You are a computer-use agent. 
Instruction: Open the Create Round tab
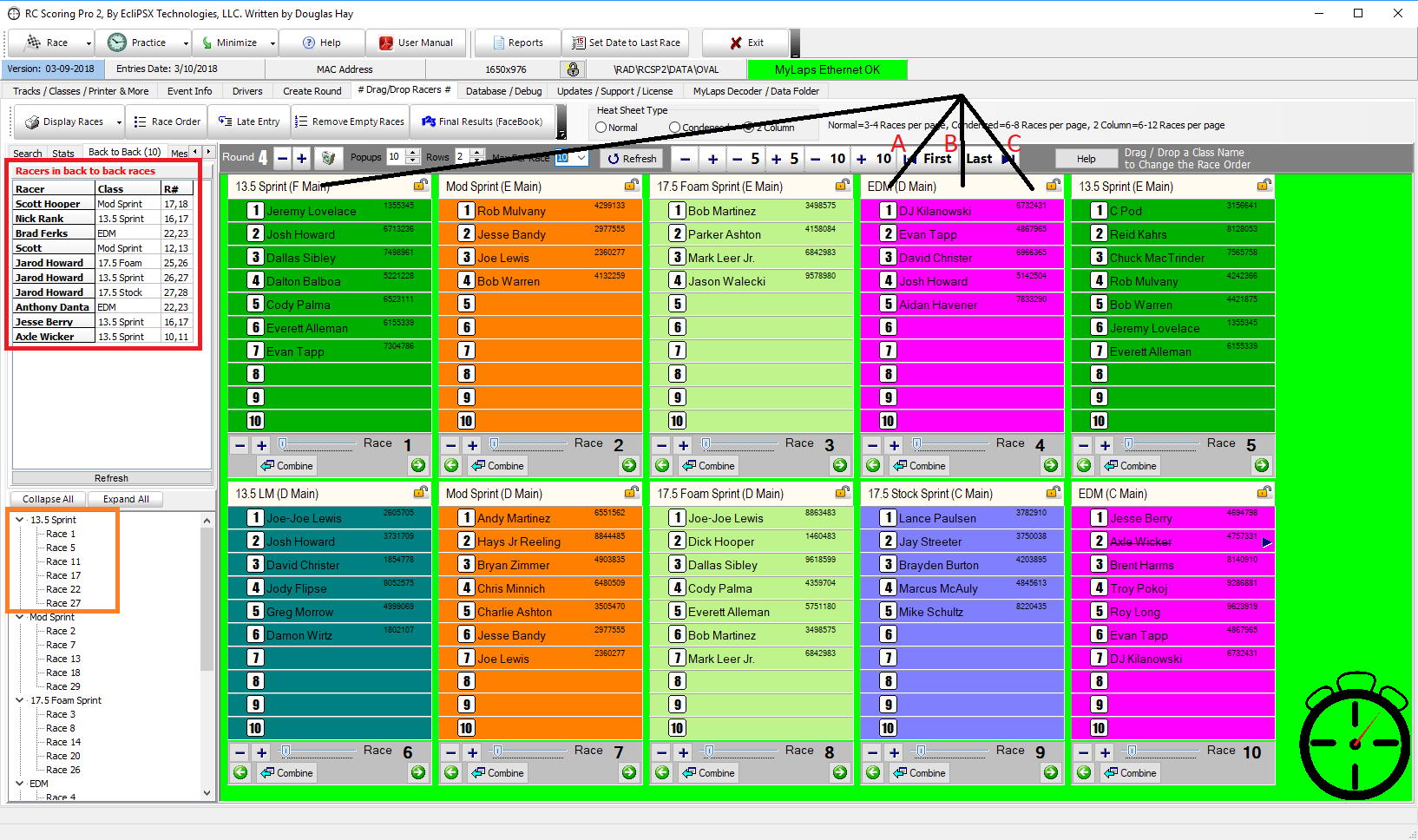(x=312, y=91)
